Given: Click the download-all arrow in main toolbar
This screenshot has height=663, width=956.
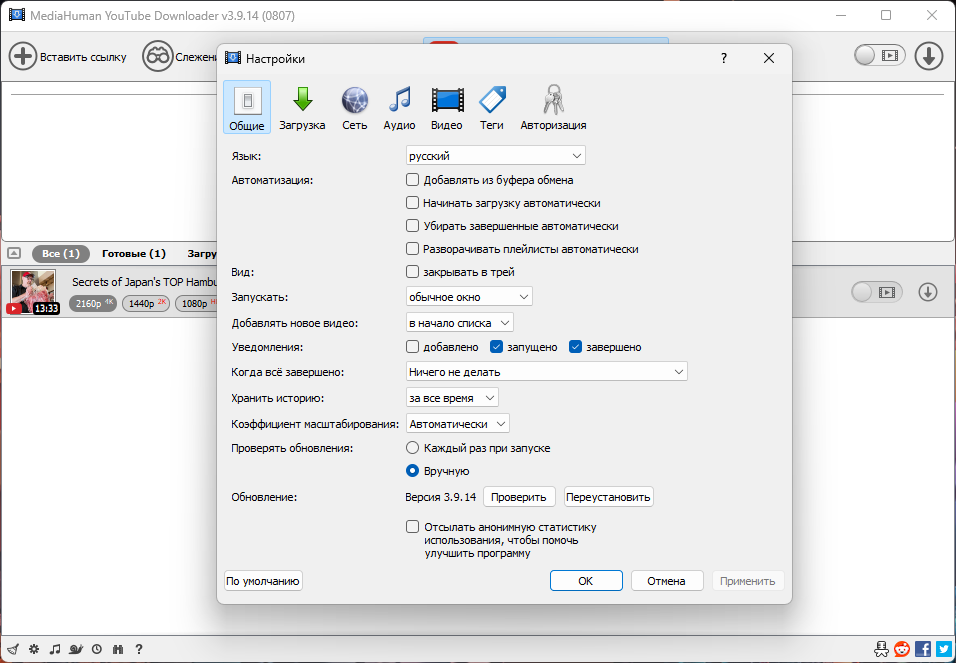Looking at the screenshot, I should [x=929, y=56].
